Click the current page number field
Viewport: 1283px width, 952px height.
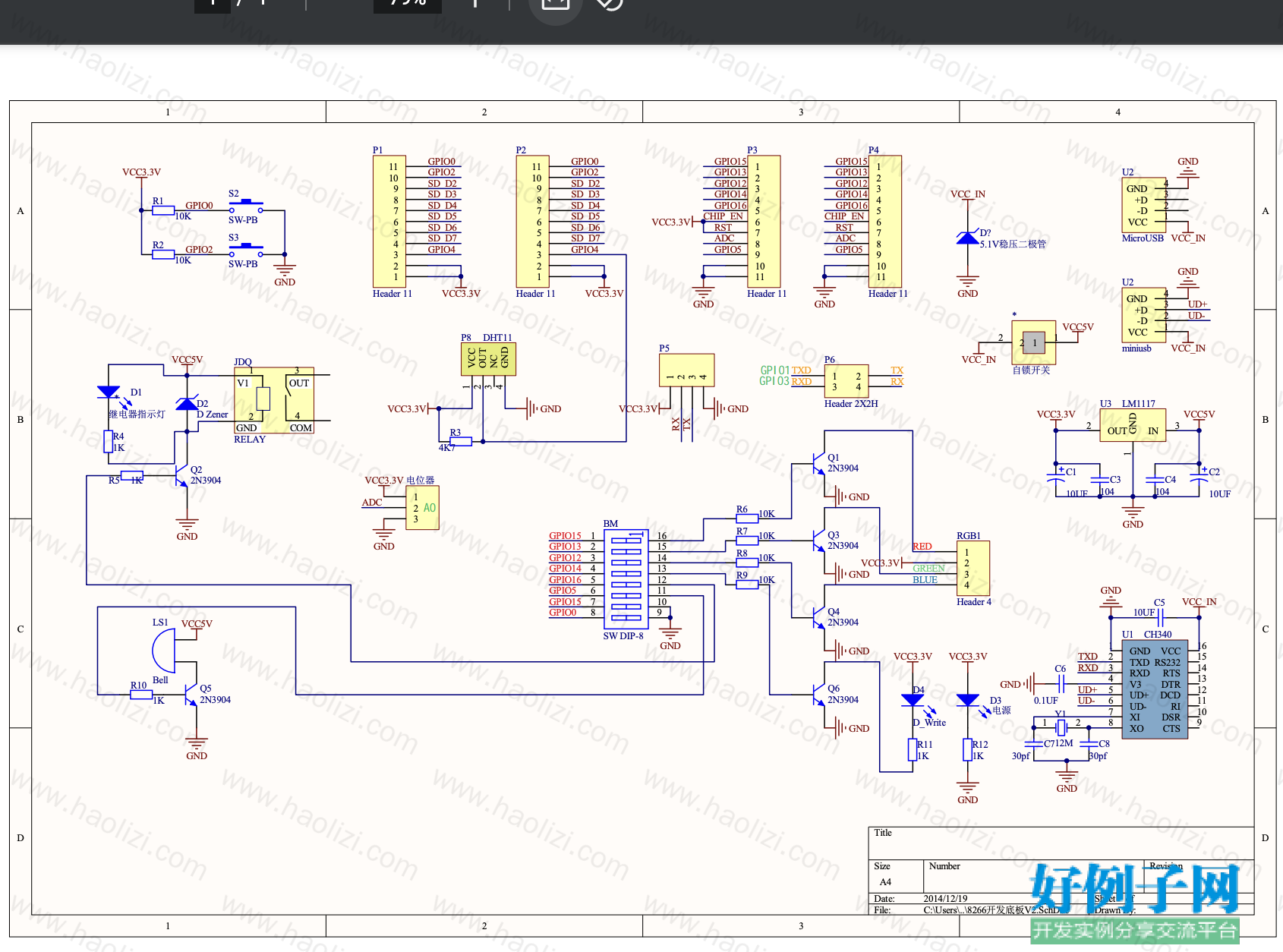point(213,4)
